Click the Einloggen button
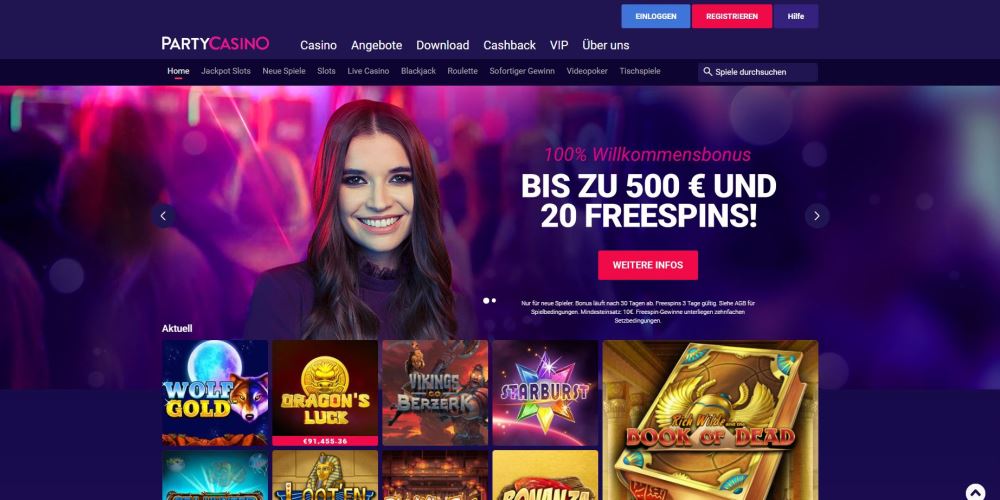 (656, 17)
